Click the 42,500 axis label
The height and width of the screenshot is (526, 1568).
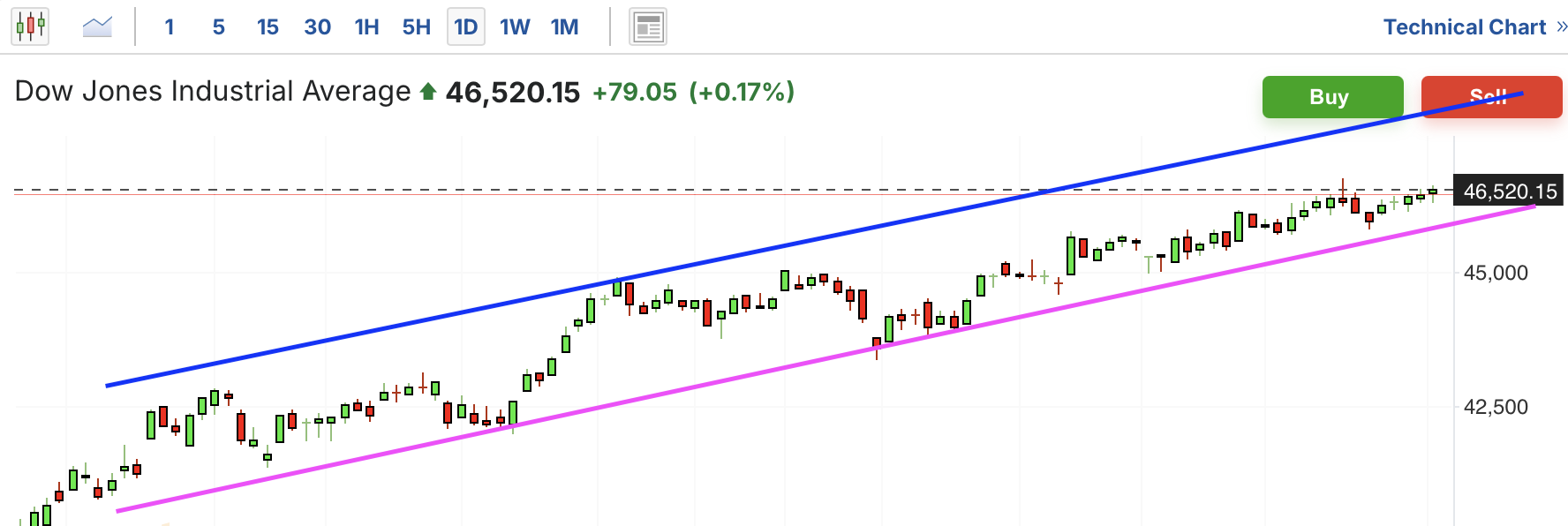tap(1496, 407)
